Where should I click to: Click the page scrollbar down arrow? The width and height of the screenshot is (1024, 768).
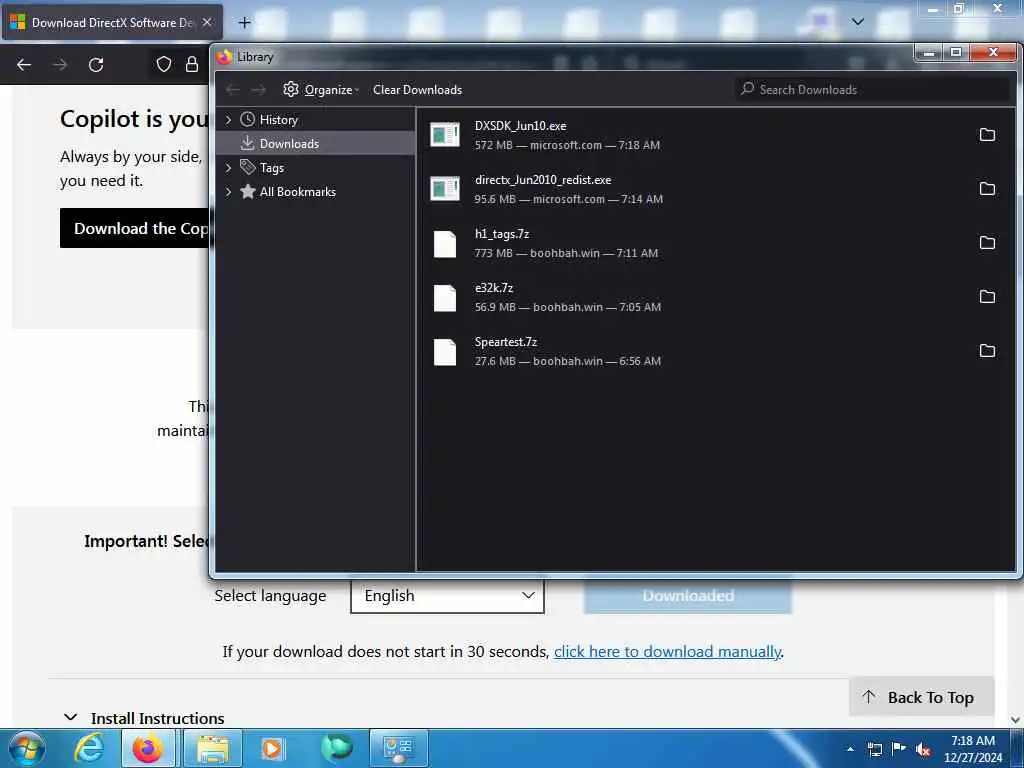click(1016, 720)
